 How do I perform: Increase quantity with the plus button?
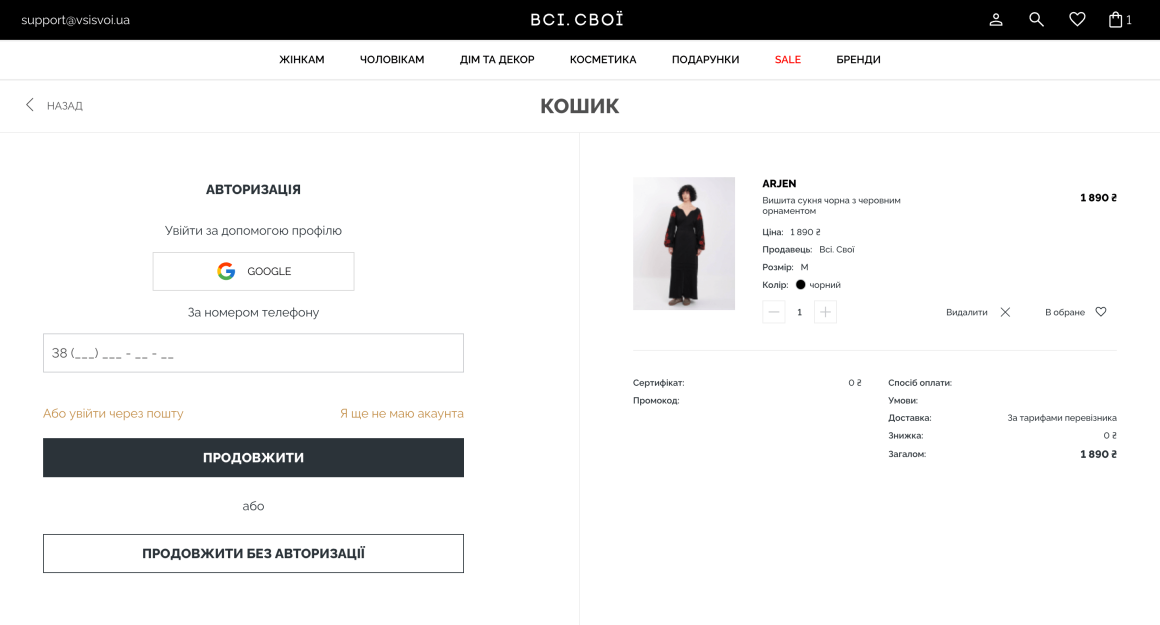click(x=825, y=312)
